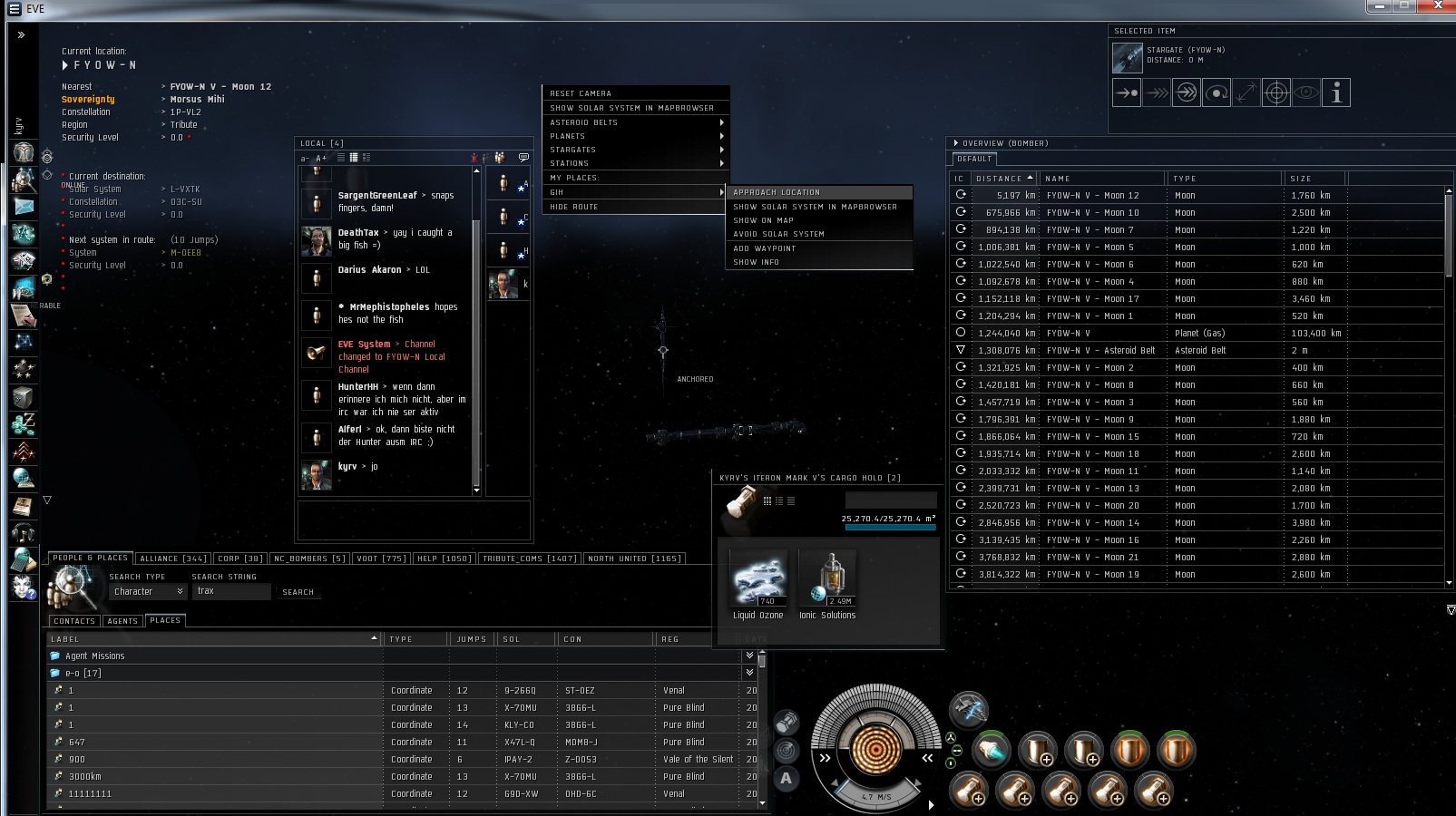Decrease Local chat font size a-
Image resolution: width=1456 pixels, height=816 pixels.
click(x=306, y=158)
